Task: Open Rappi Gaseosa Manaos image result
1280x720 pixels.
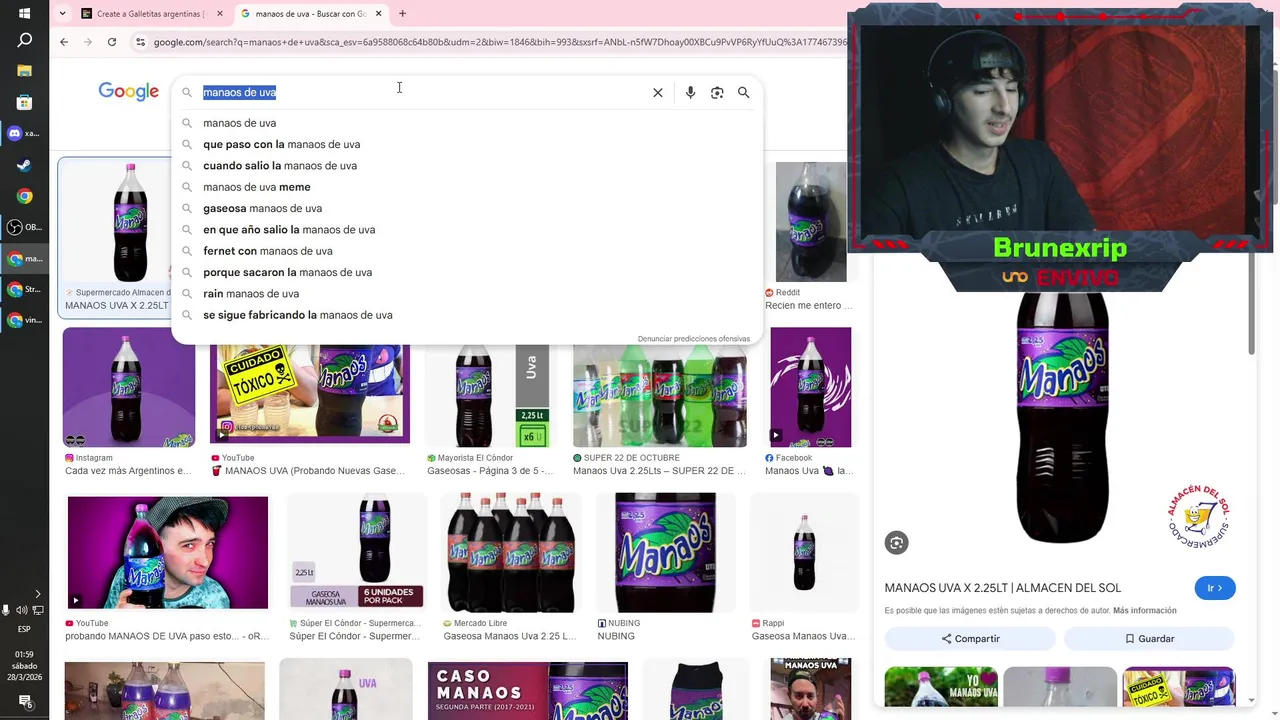Action: point(804,553)
